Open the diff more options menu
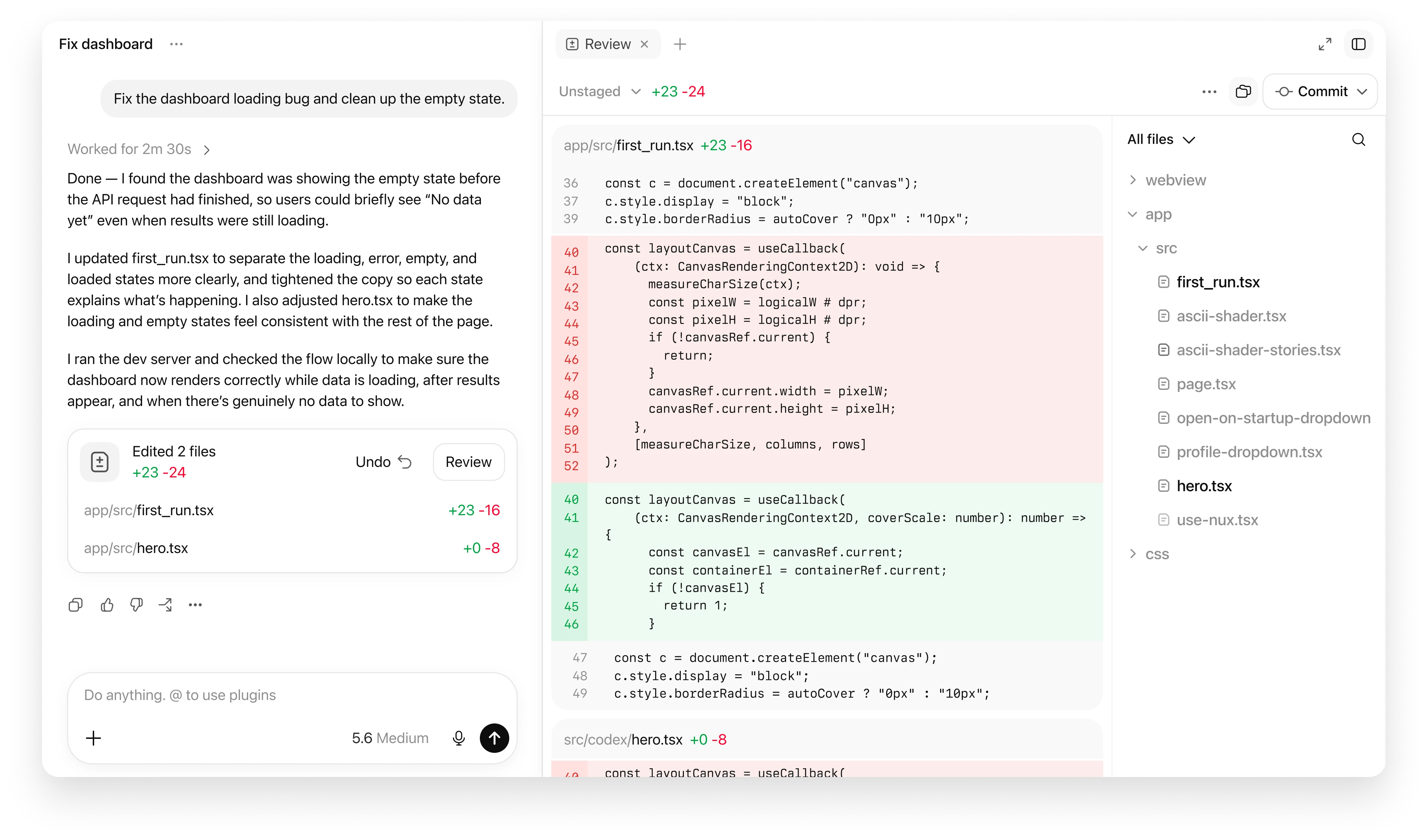The image size is (1428, 840). [1209, 92]
